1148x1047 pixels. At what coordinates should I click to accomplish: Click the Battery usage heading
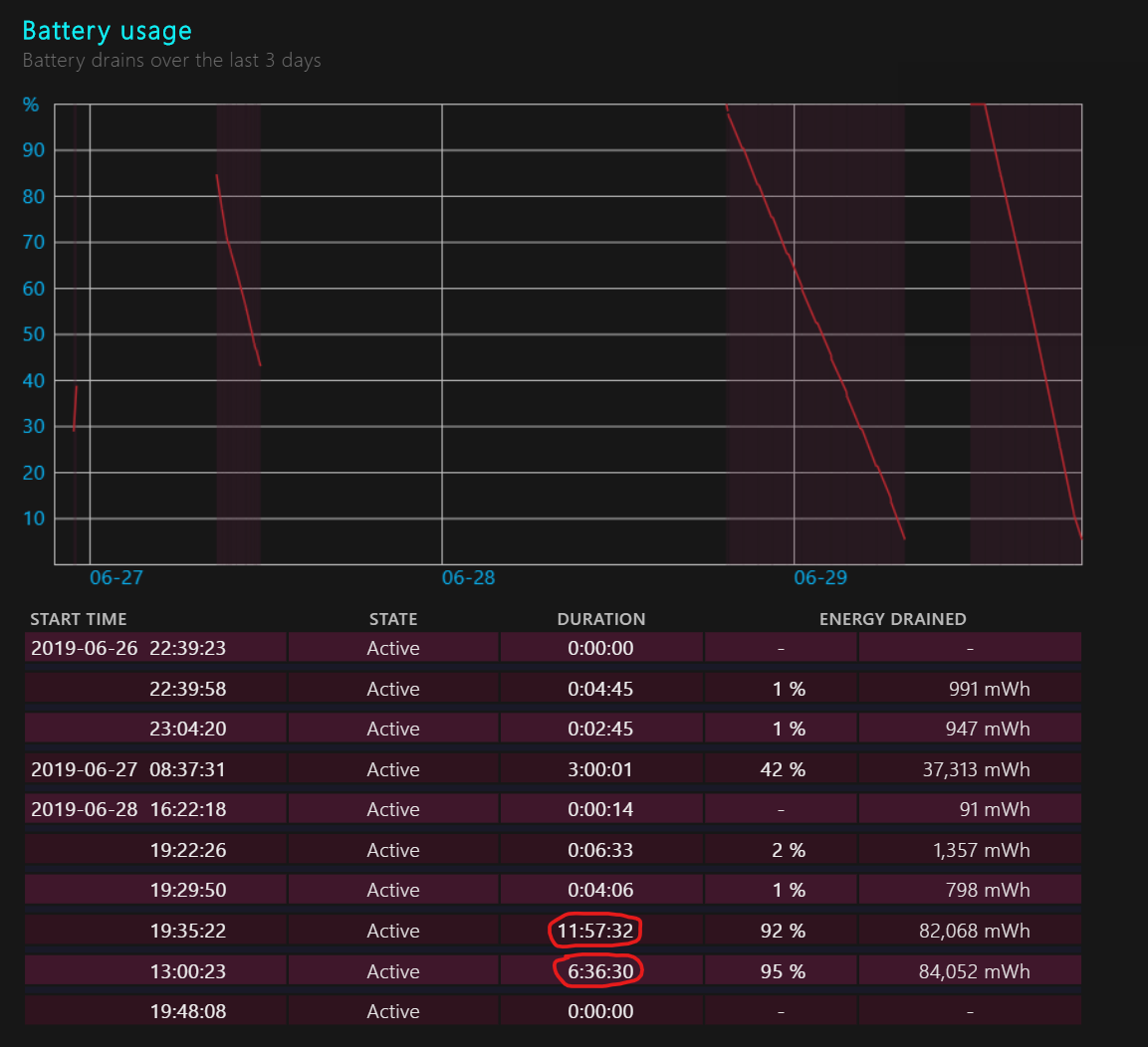pos(107,31)
